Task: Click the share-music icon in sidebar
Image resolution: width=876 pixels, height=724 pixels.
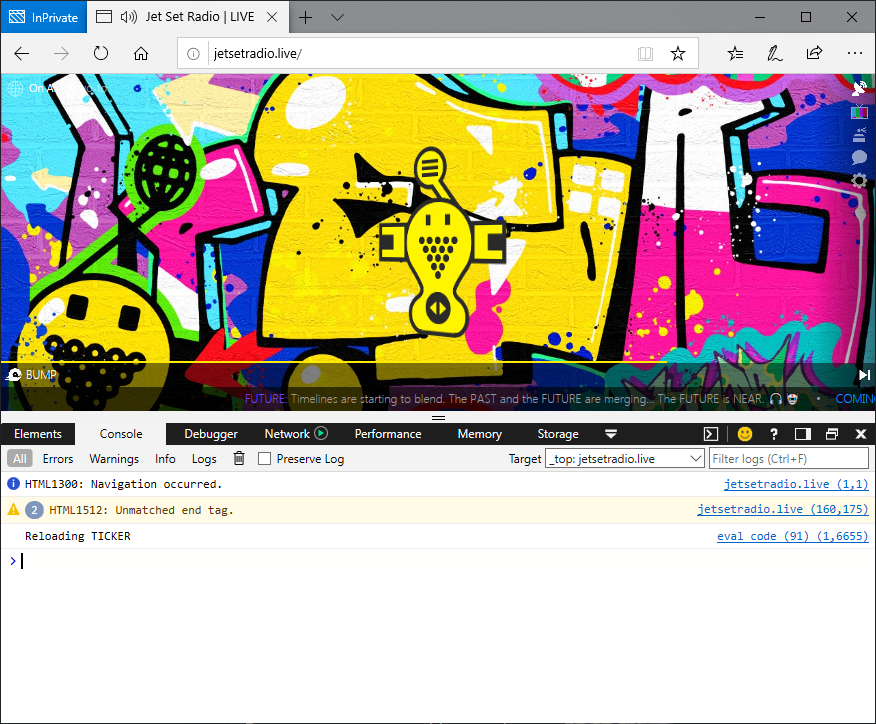Action: tap(859, 135)
